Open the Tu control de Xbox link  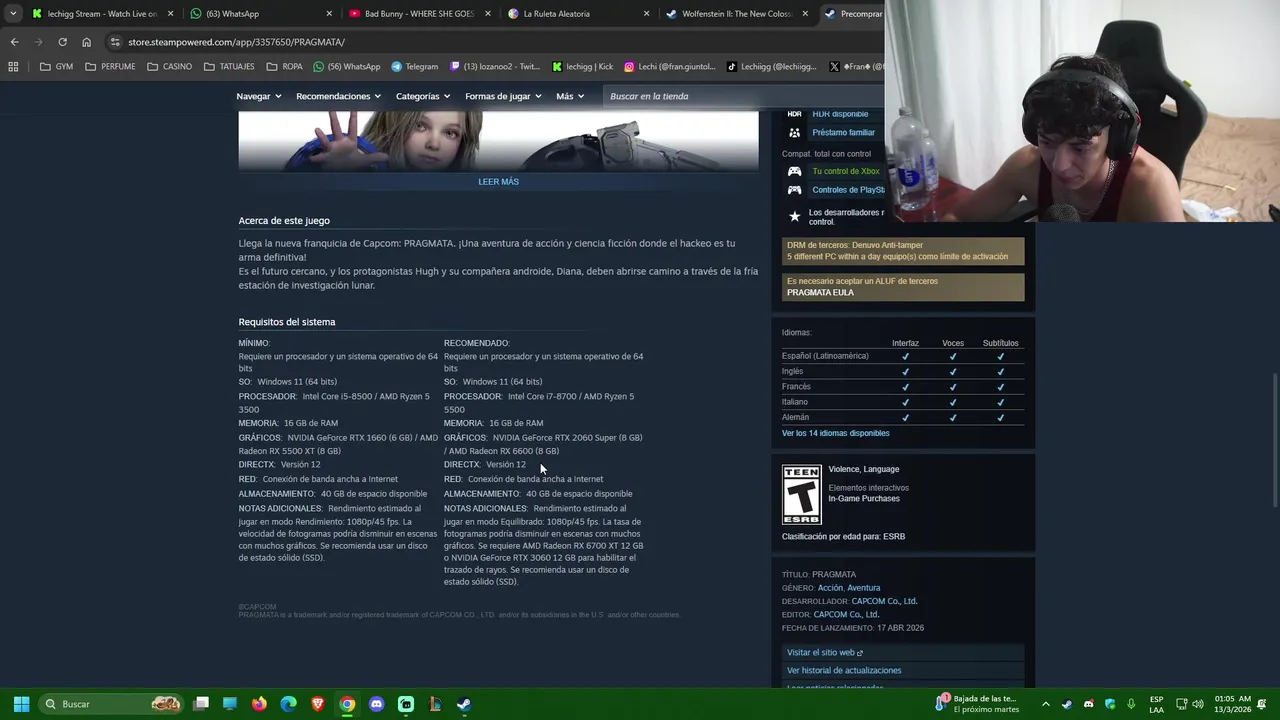[x=846, y=171]
